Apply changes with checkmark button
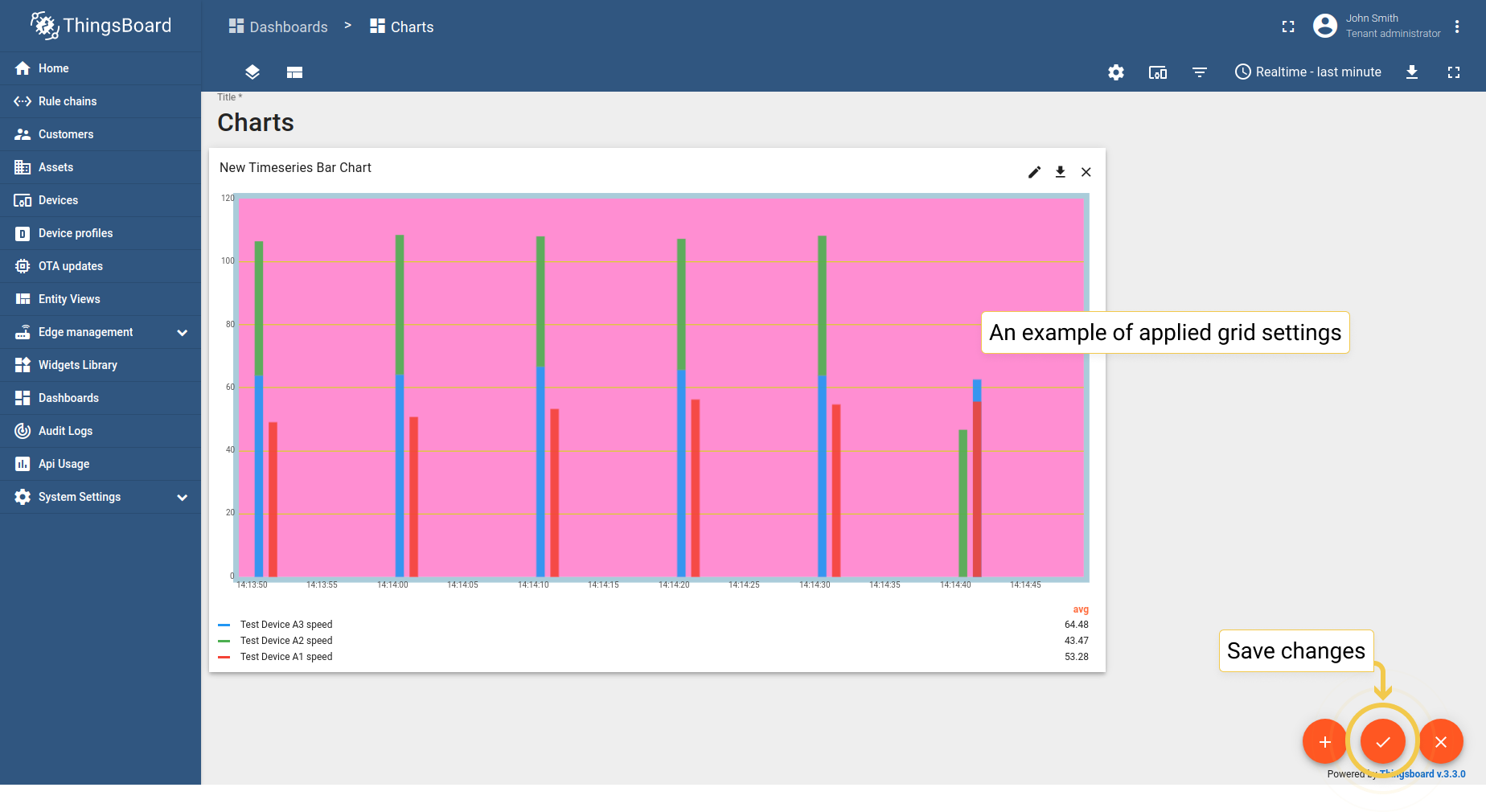The image size is (1486, 812). (1383, 741)
